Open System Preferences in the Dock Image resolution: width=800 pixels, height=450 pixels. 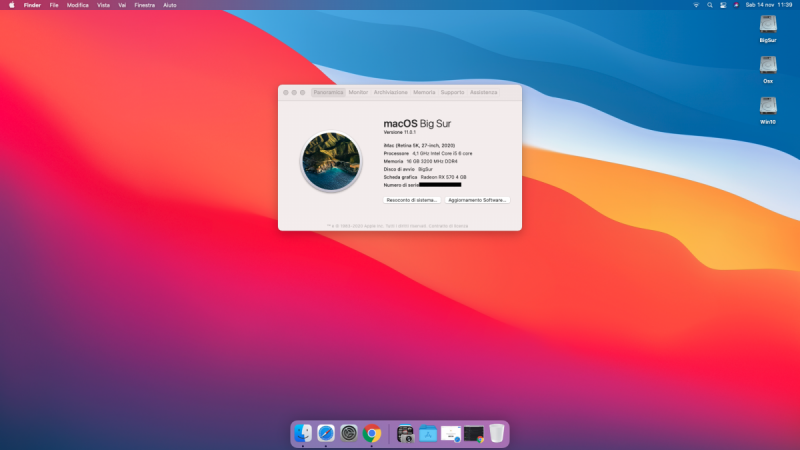click(x=349, y=433)
